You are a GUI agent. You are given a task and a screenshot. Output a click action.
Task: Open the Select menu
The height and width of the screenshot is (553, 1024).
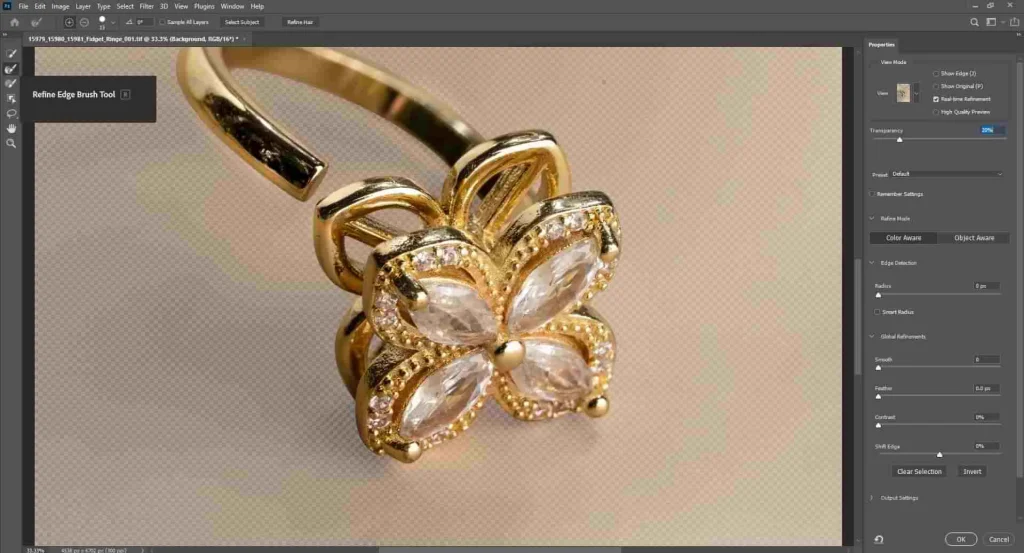[125, 7]
